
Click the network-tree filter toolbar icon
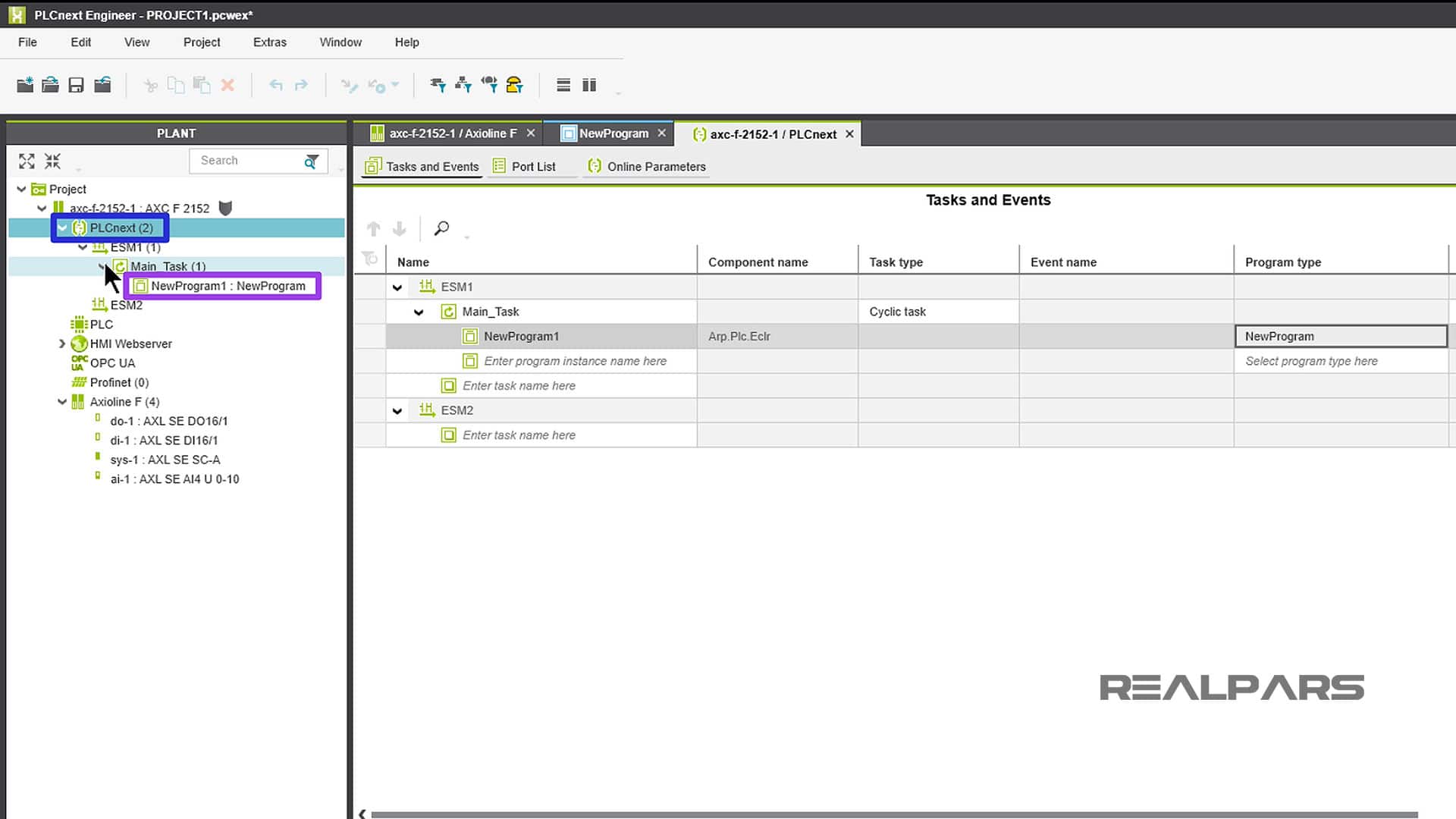[463, 85]
